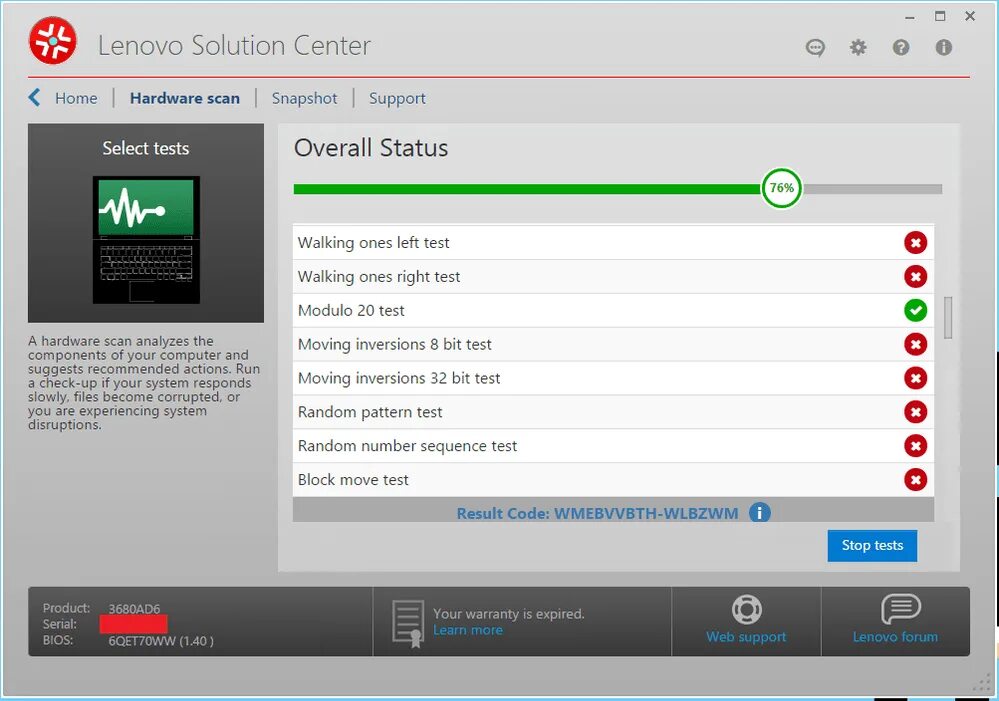
Task: Click the laptop hardware scan thumbnail
Action: pos(146,240)
